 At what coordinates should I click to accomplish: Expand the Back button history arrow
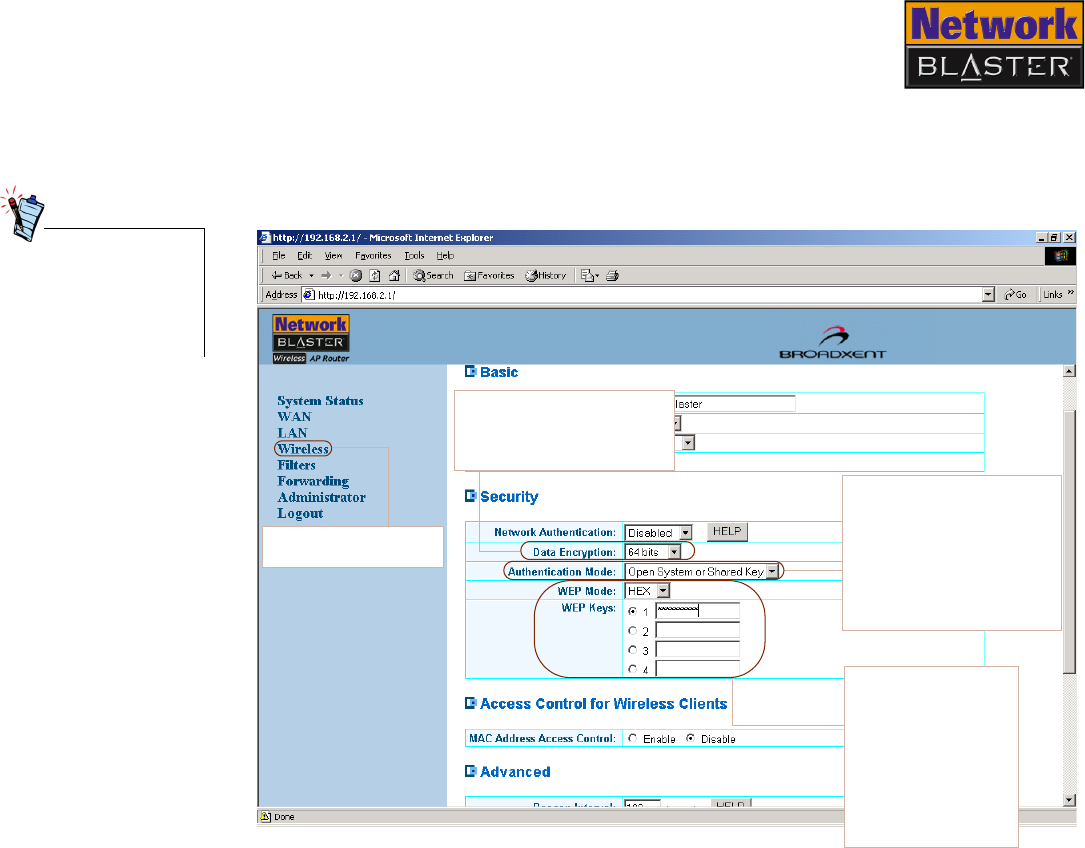[311, 276]
